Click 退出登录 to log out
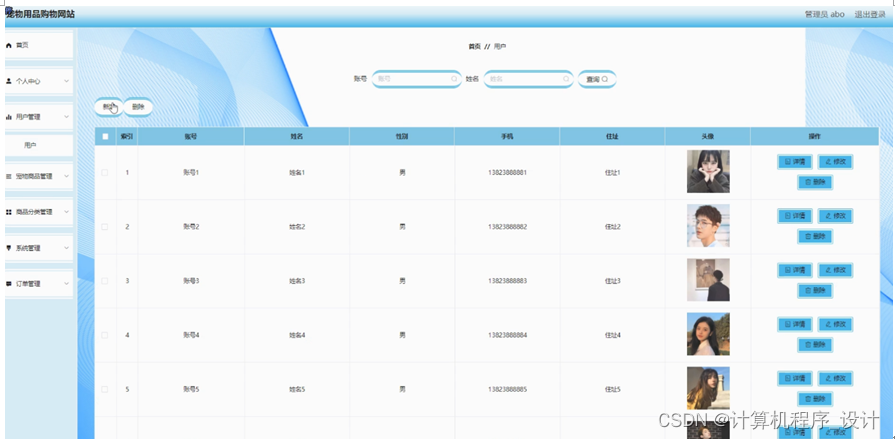The image size is (895, 439). point(870,14)
